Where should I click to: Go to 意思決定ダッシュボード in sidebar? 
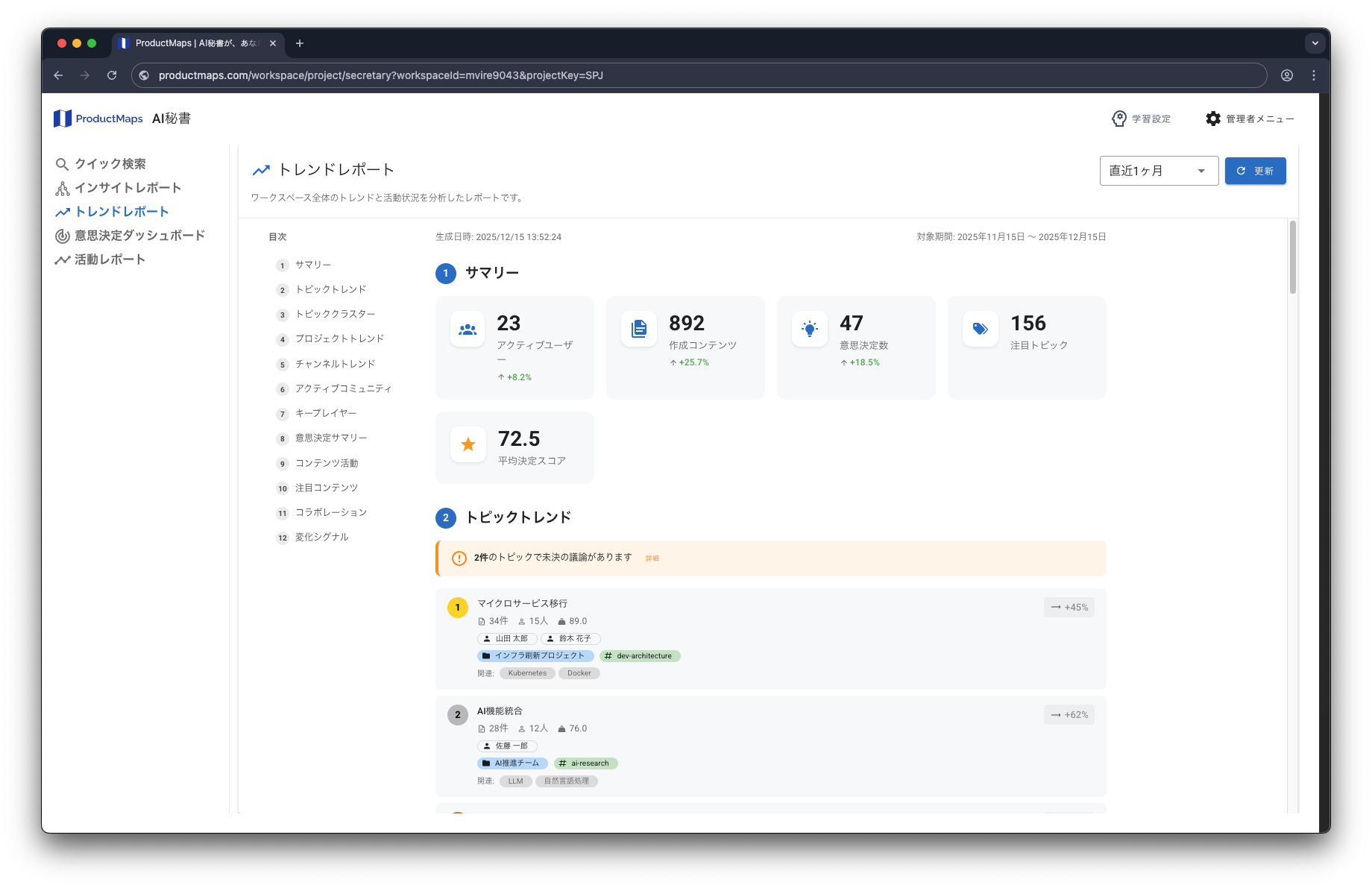139,236
